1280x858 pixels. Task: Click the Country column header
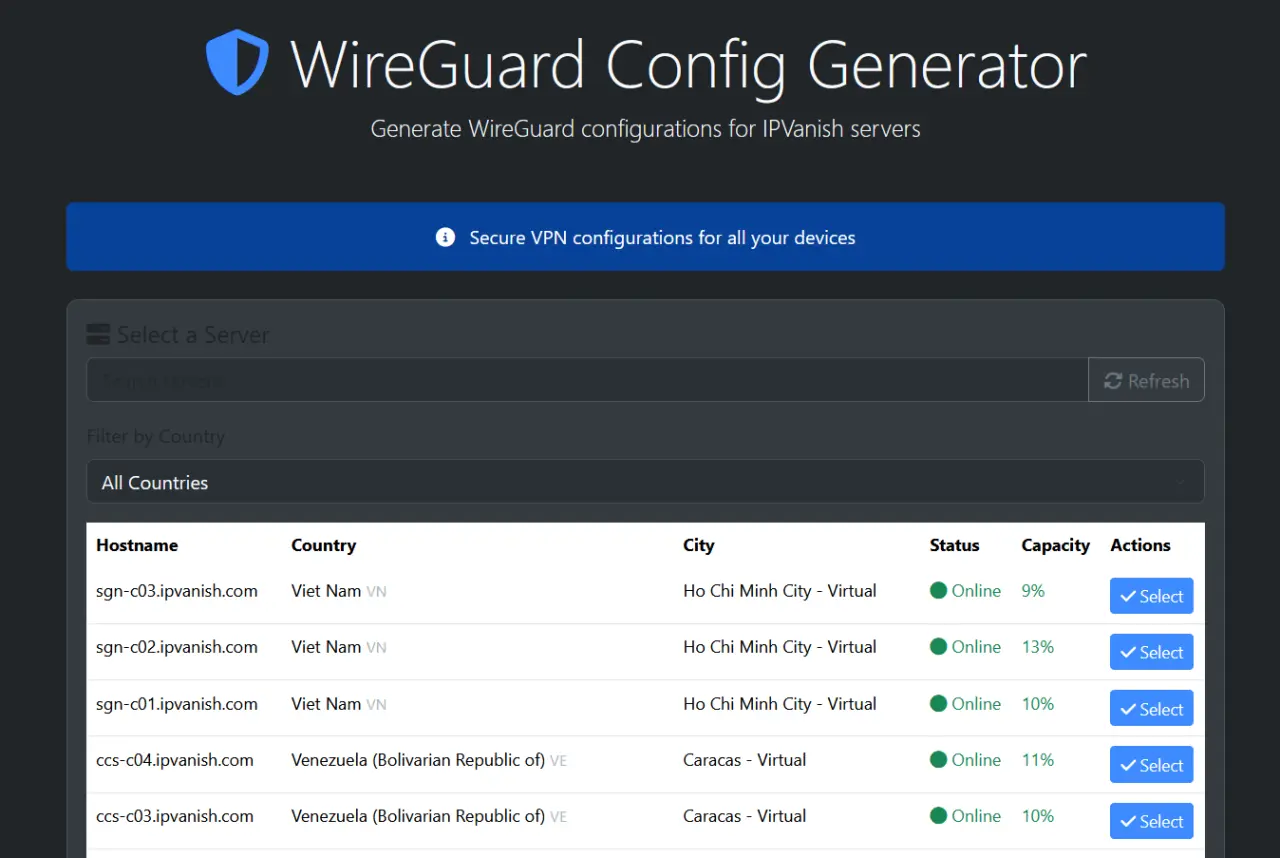[x=323, y=545]
